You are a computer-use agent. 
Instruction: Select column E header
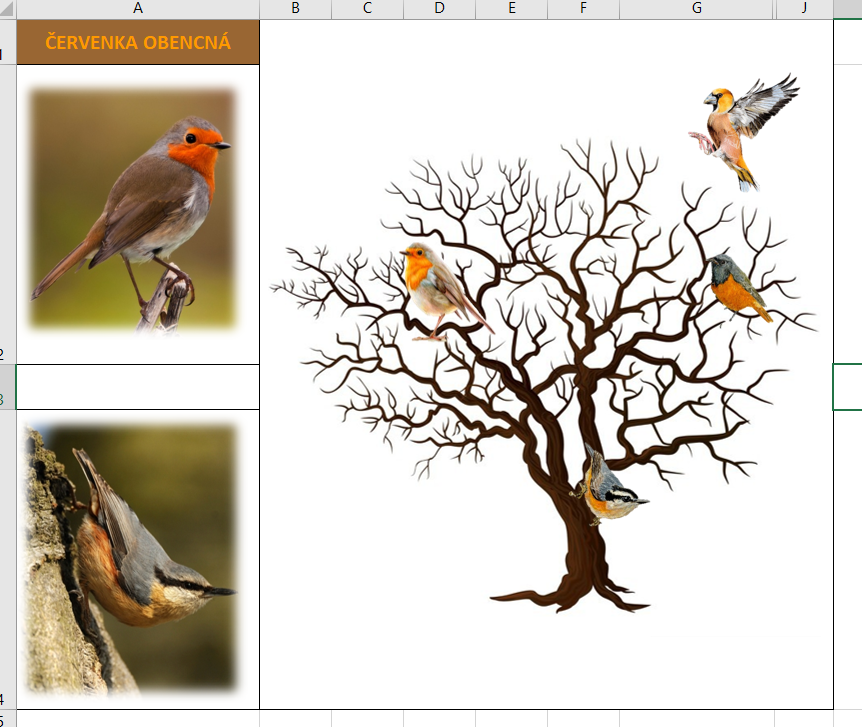pos(511,9)
